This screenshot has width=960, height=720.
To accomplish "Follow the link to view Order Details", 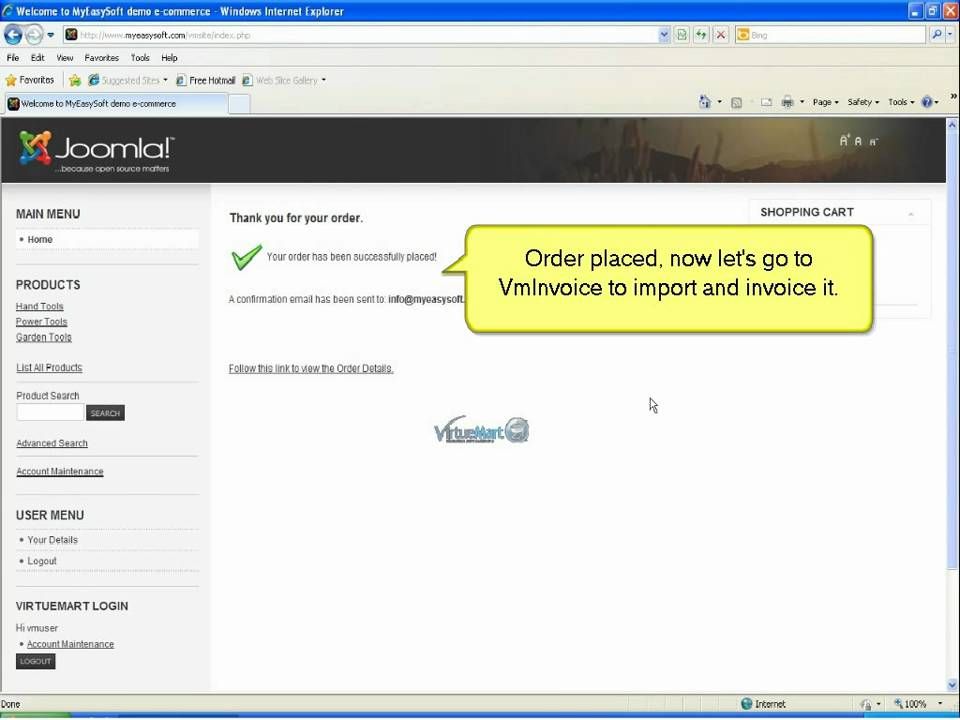I will (x=311, y=369).
